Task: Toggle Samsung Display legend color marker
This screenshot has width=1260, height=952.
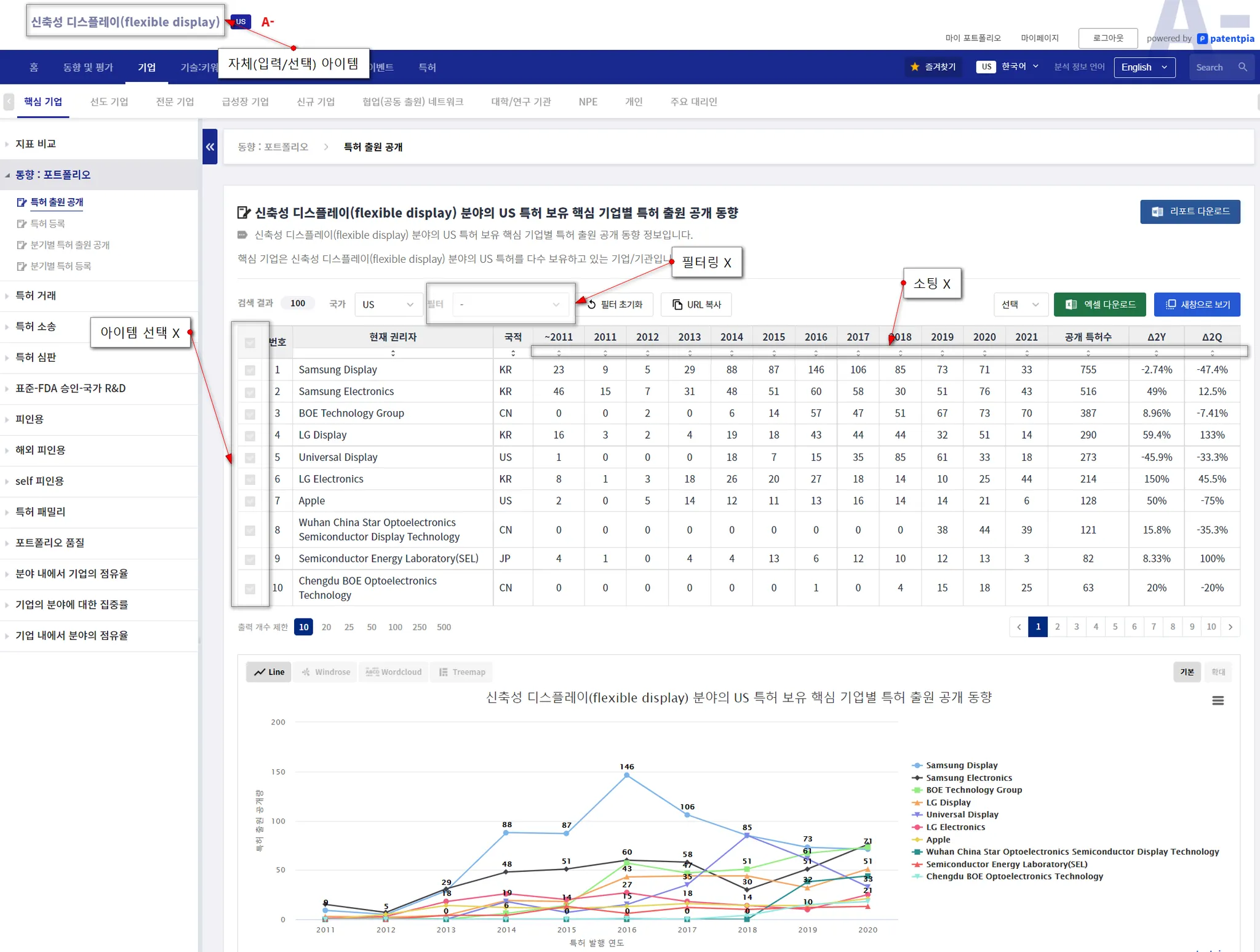Action: [917, 766]
